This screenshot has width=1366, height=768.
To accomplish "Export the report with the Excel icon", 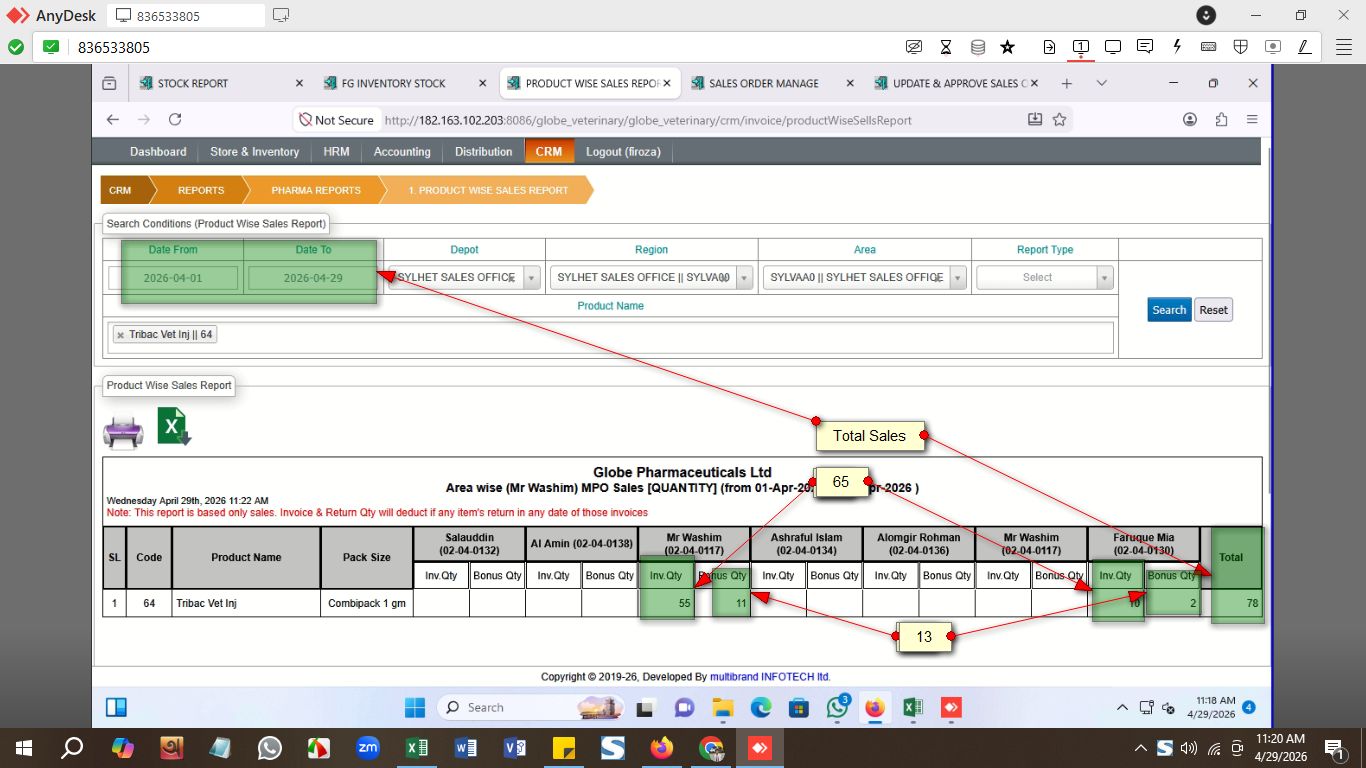I will (x=174, y=427).
